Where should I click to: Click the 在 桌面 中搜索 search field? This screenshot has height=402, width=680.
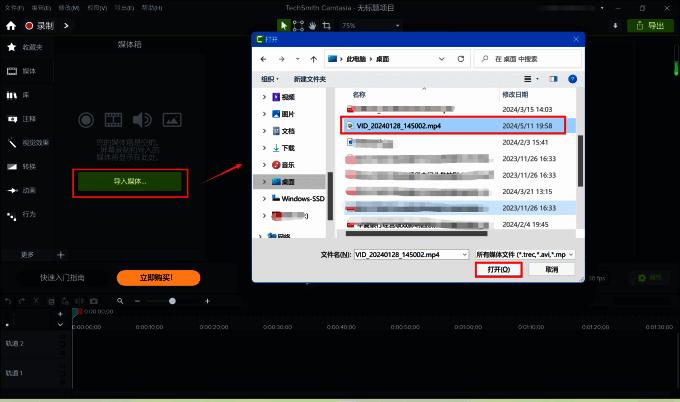point(527,59)
